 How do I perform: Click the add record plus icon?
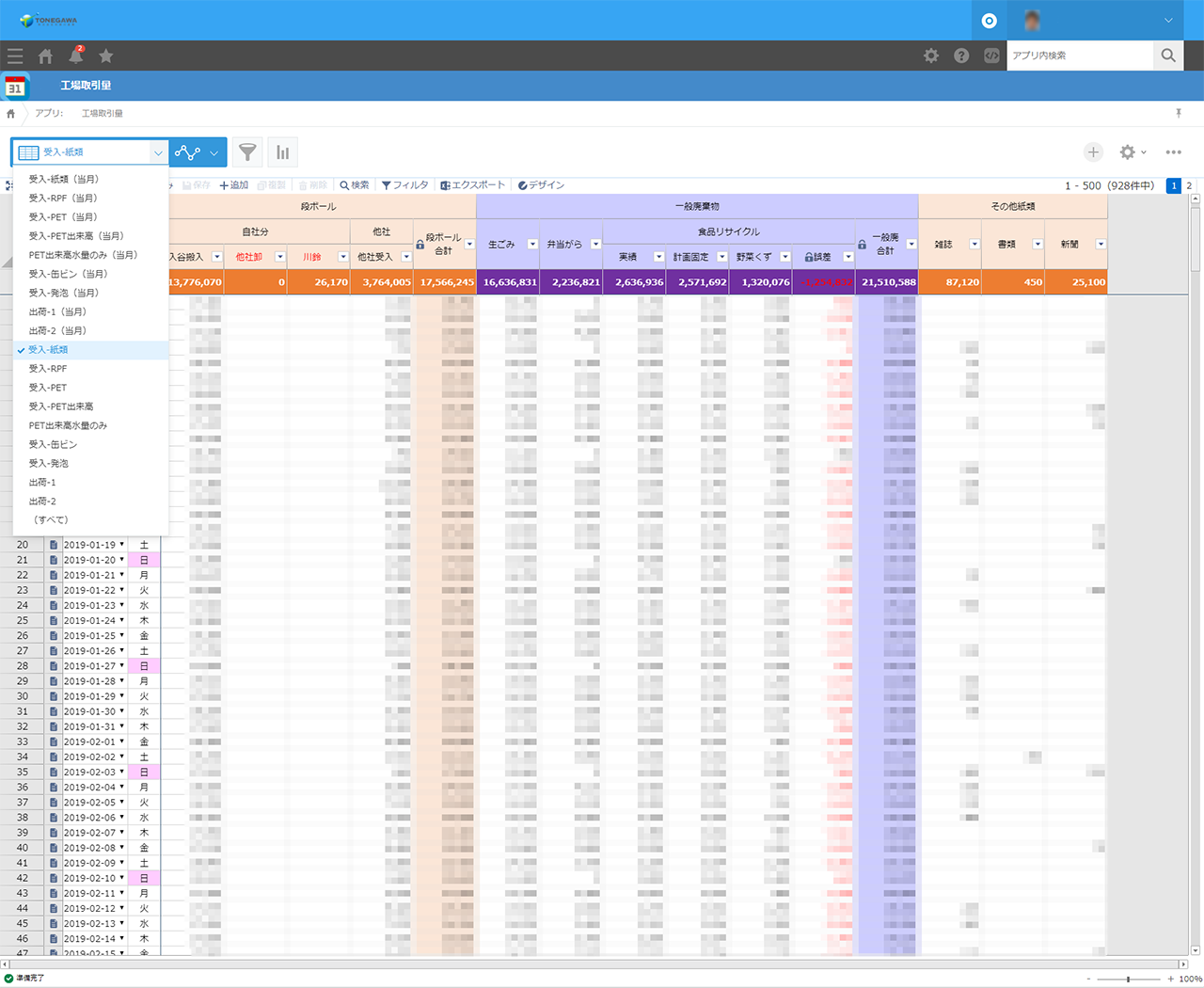(1093, 151)
